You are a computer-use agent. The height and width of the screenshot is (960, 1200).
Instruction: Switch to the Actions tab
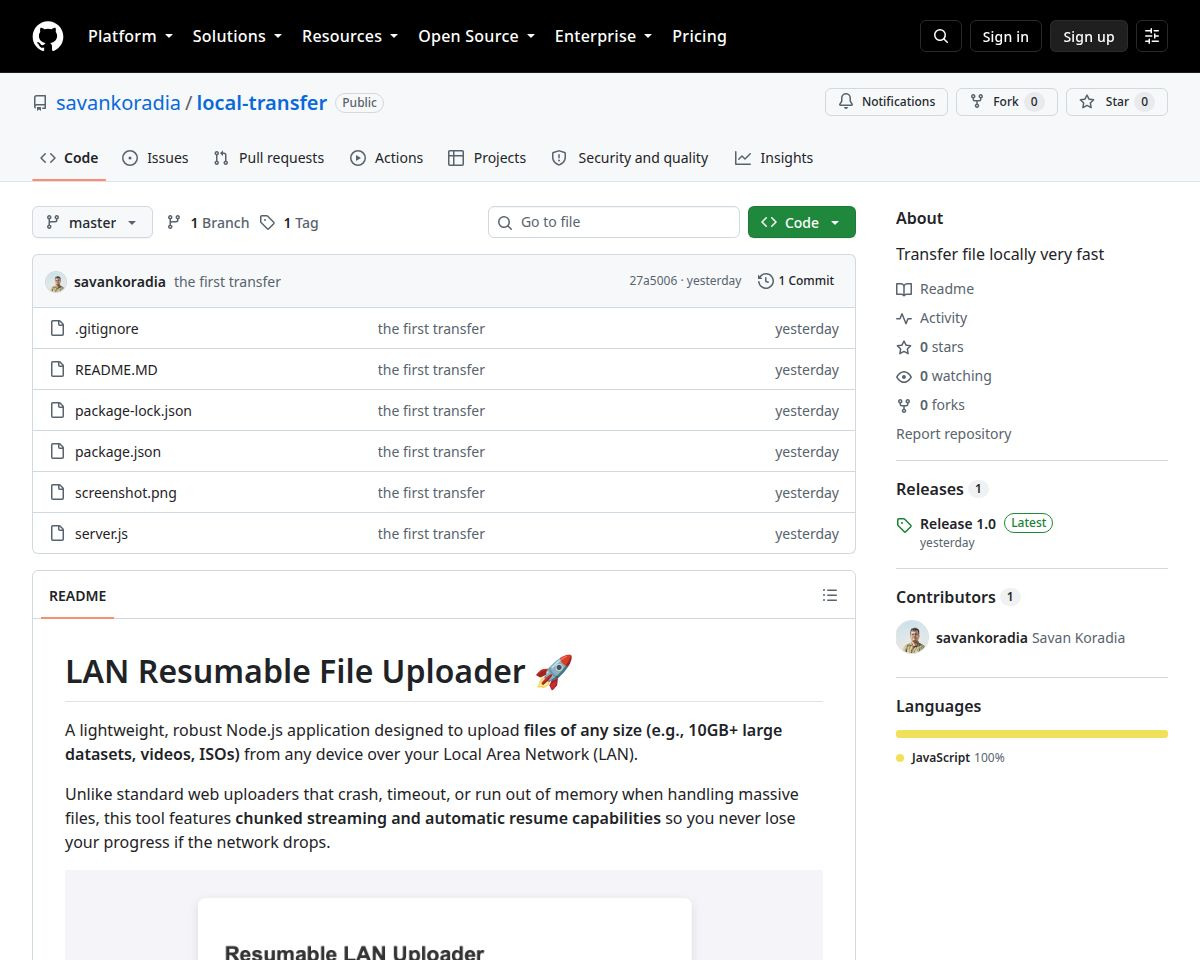point(387,158)
